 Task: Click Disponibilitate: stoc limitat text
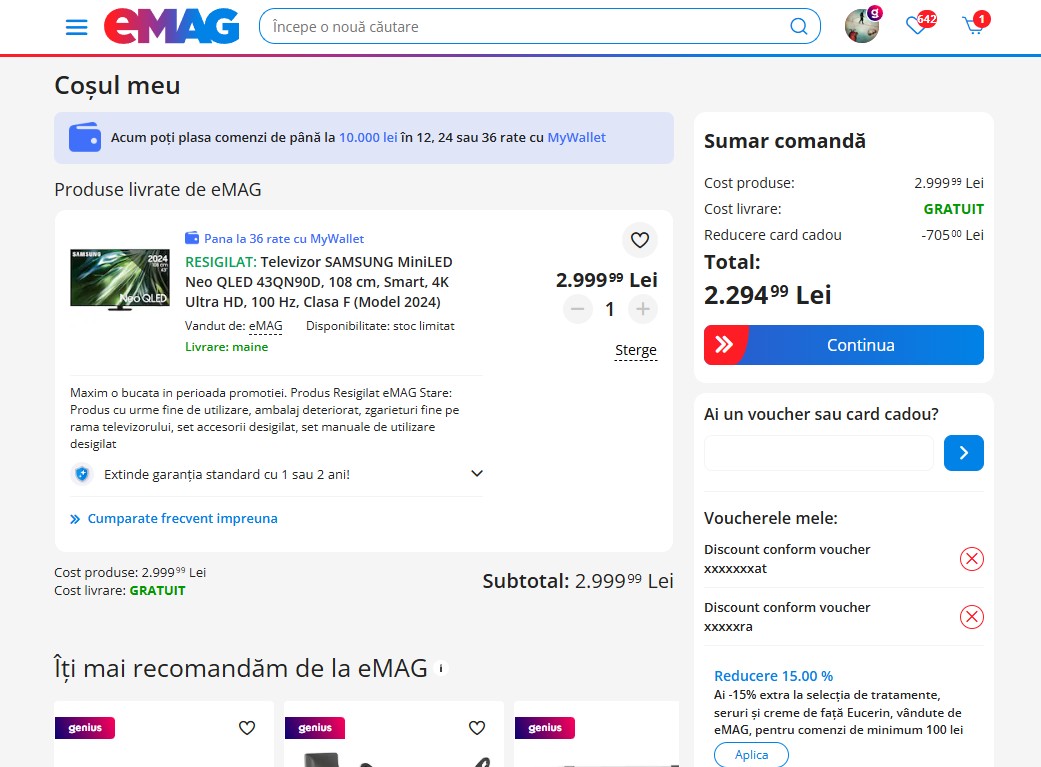click(x=380, y=326)
